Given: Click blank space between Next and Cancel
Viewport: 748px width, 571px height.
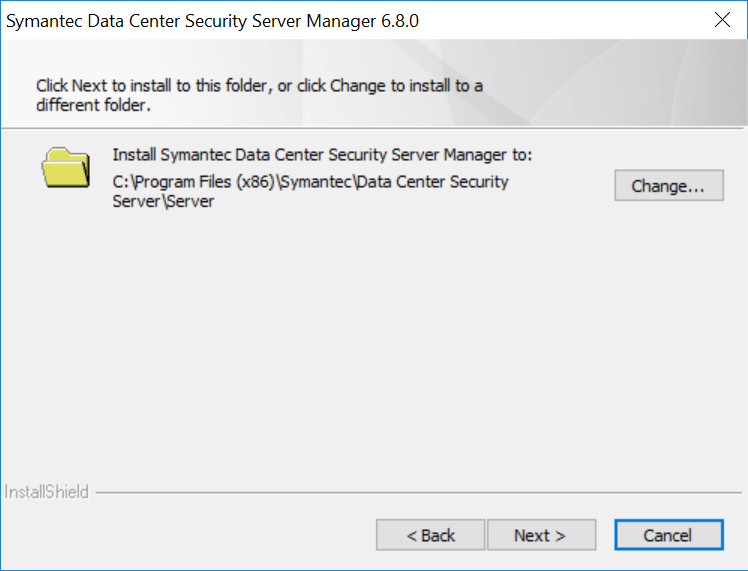Looking at the screenshot, I should 606,535.
